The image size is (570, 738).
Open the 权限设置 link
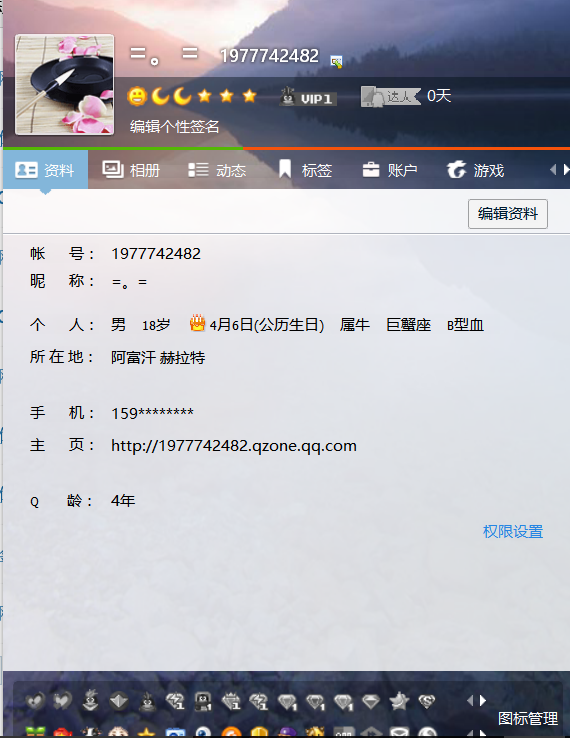[513, 532]
